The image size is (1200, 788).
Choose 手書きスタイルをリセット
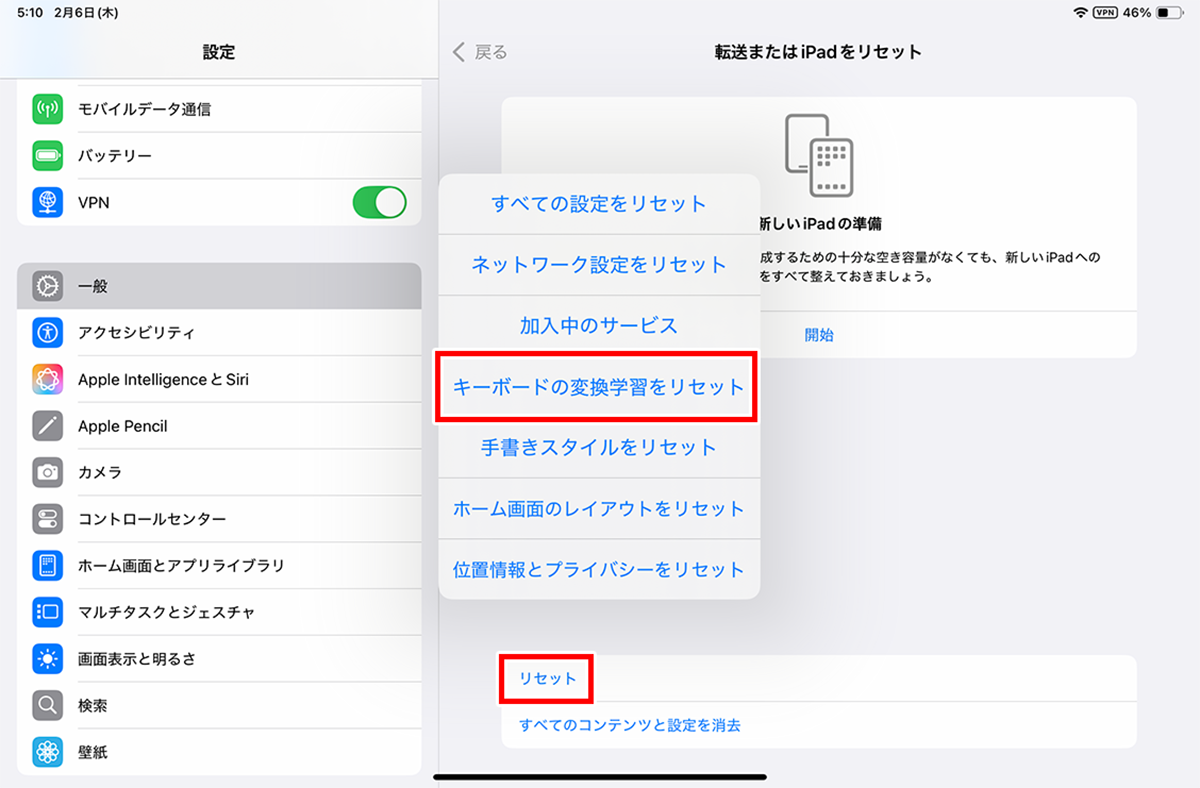(599, 448)
